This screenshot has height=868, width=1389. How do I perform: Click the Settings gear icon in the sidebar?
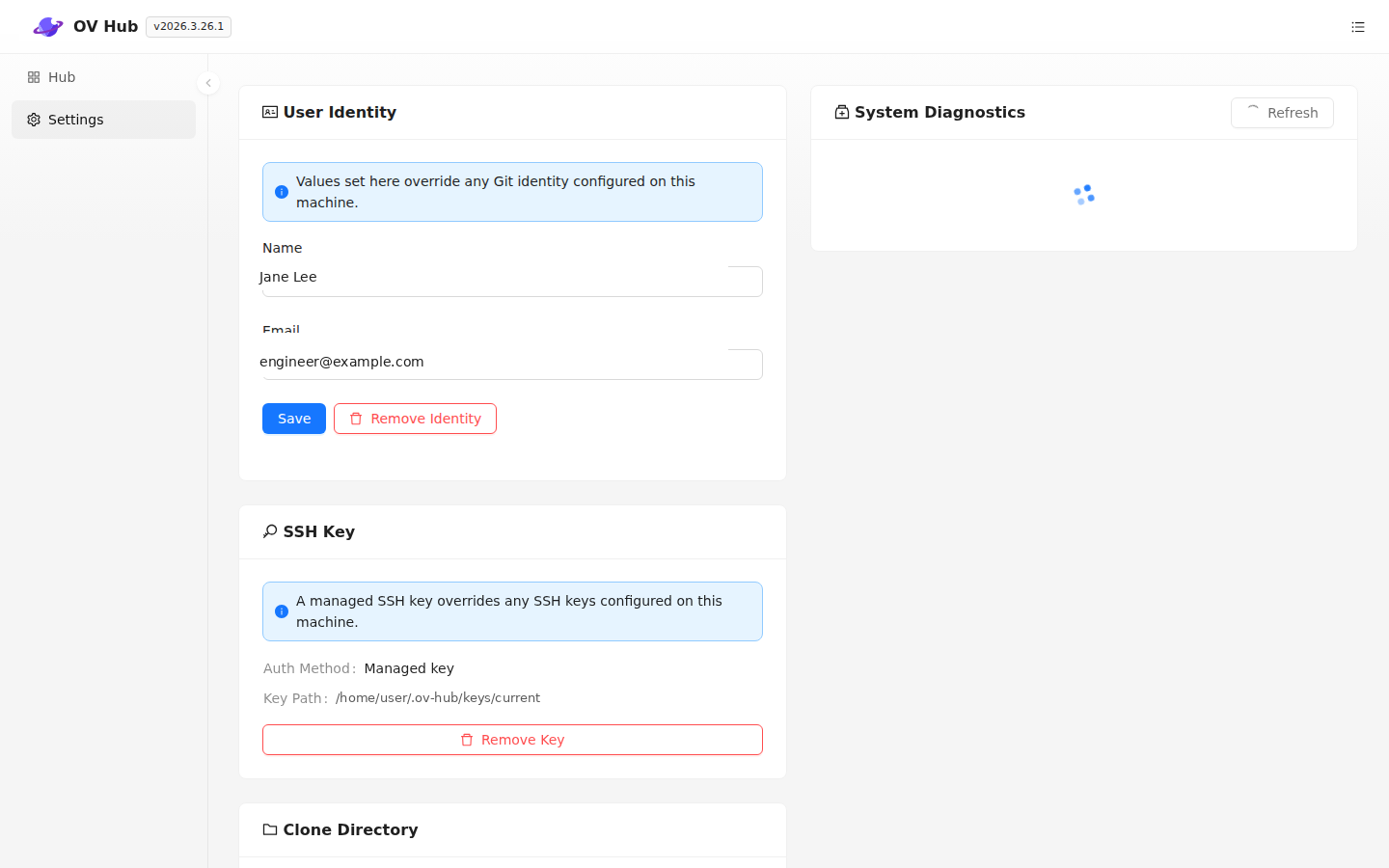tap(34, 120)
